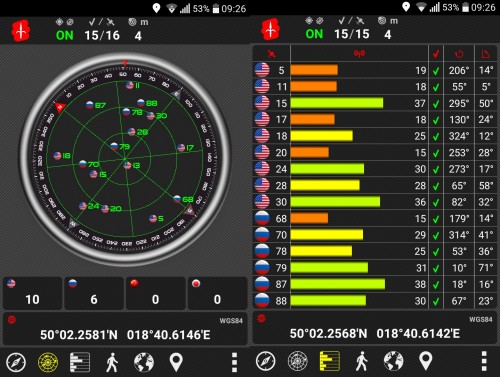The width and height of the screenshot is (500, 377).
Task: Toggle the green ON GPS status in left panel
Action: tap(65, 35)
